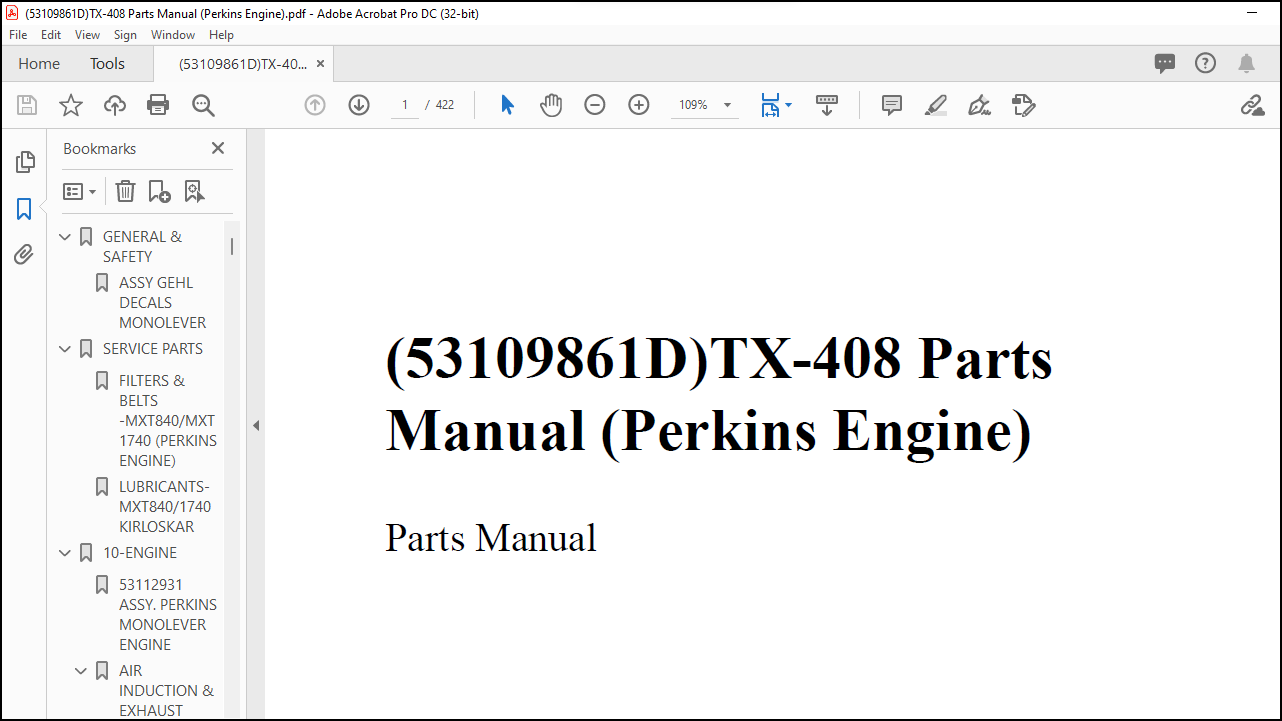Open the Attachments paperclip panel
This screenshot has width=1282, height=721.
point(24,255)
